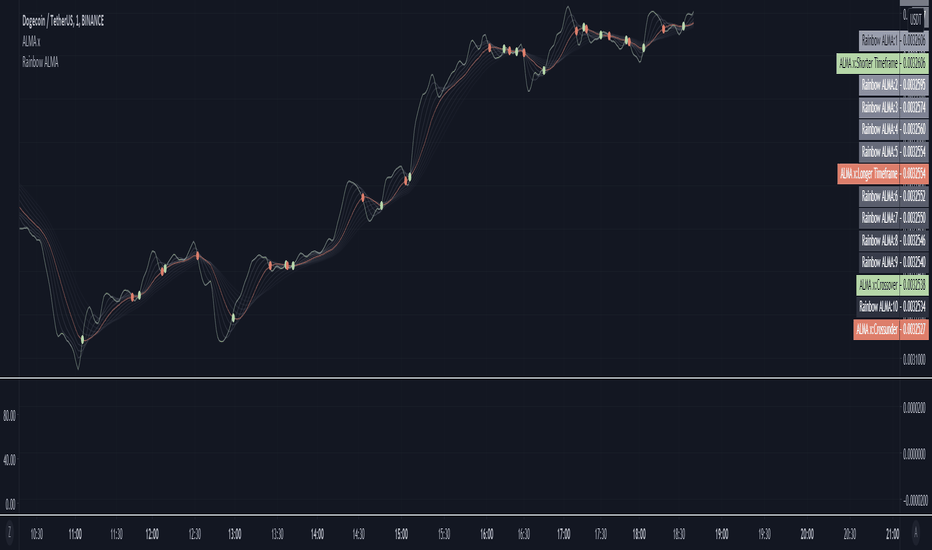Click the Rainbow ALMA:1 price label
Viewport: 932px width, 550px height.
pos(893,40)
